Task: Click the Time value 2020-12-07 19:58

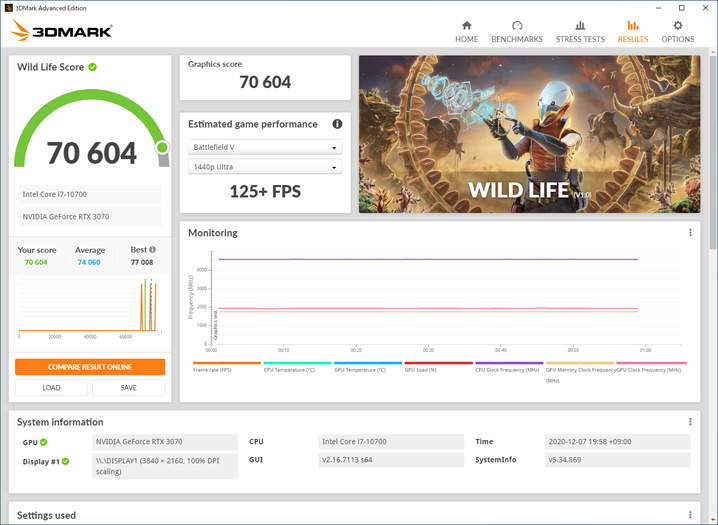Action: click(617, 442)
